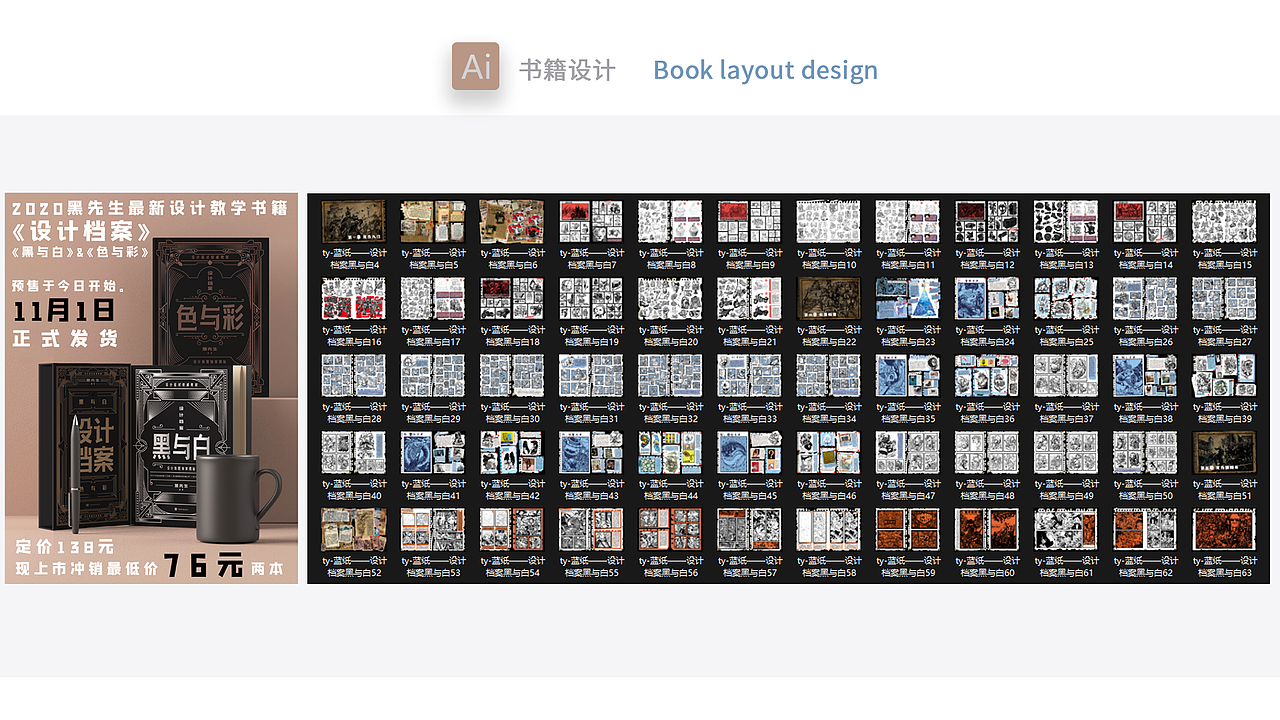Select thumbnail 设计档案黑与白59

[908, 529]
